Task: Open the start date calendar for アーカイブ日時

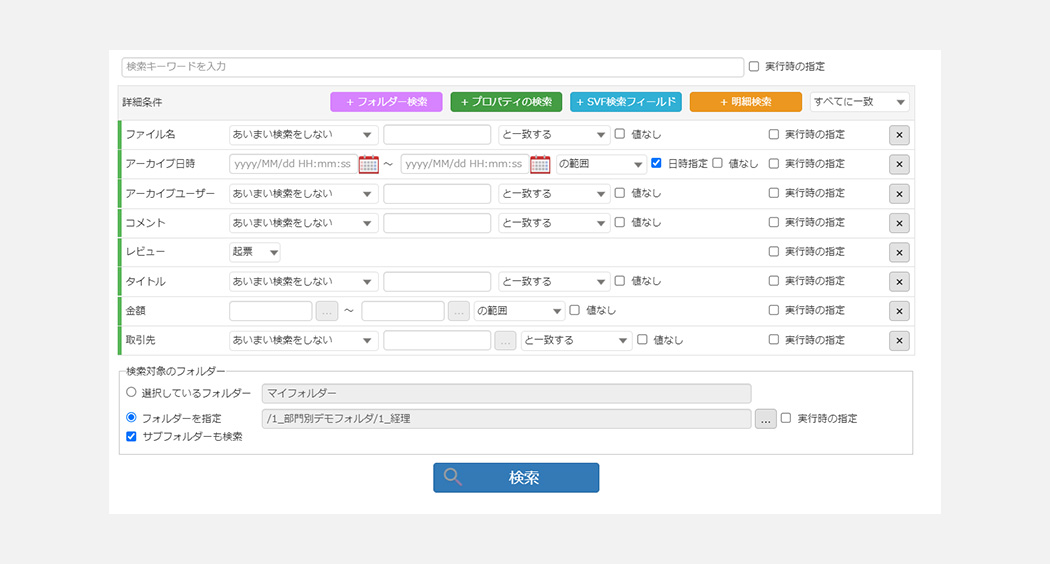Action: 368,164
